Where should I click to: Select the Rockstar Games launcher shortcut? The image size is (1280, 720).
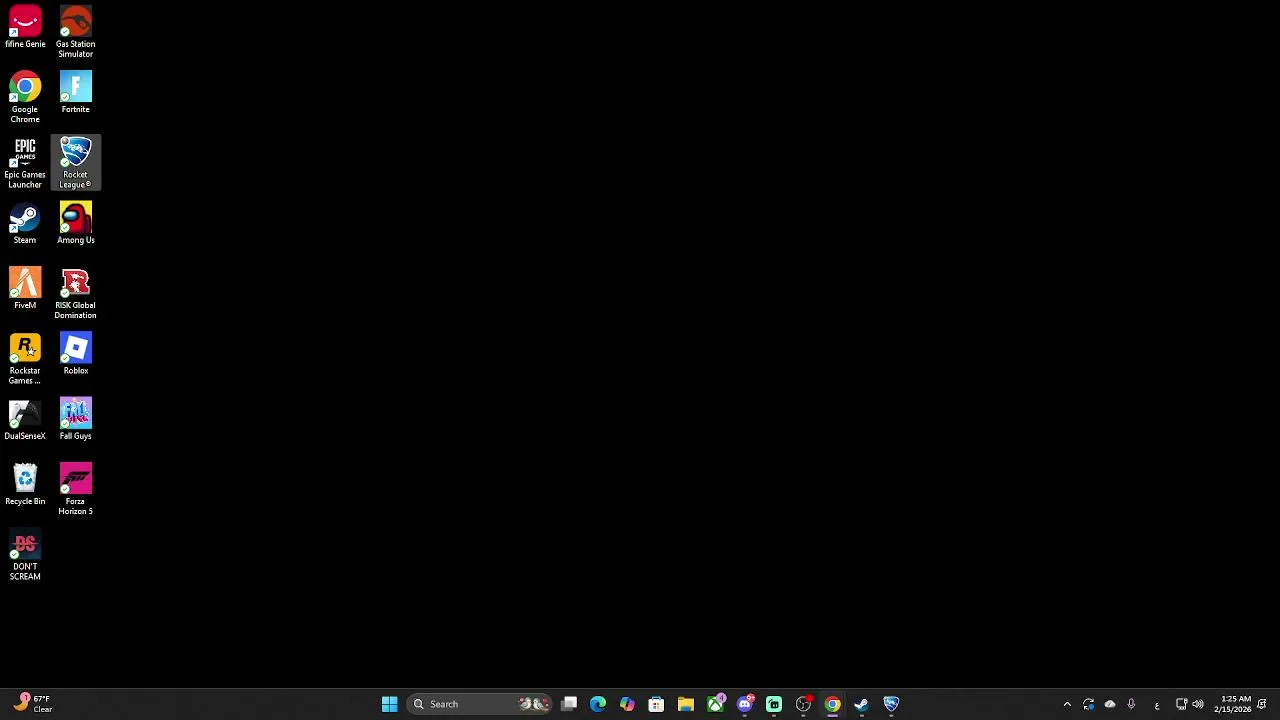pyautogui.click(x=25, y=359)
